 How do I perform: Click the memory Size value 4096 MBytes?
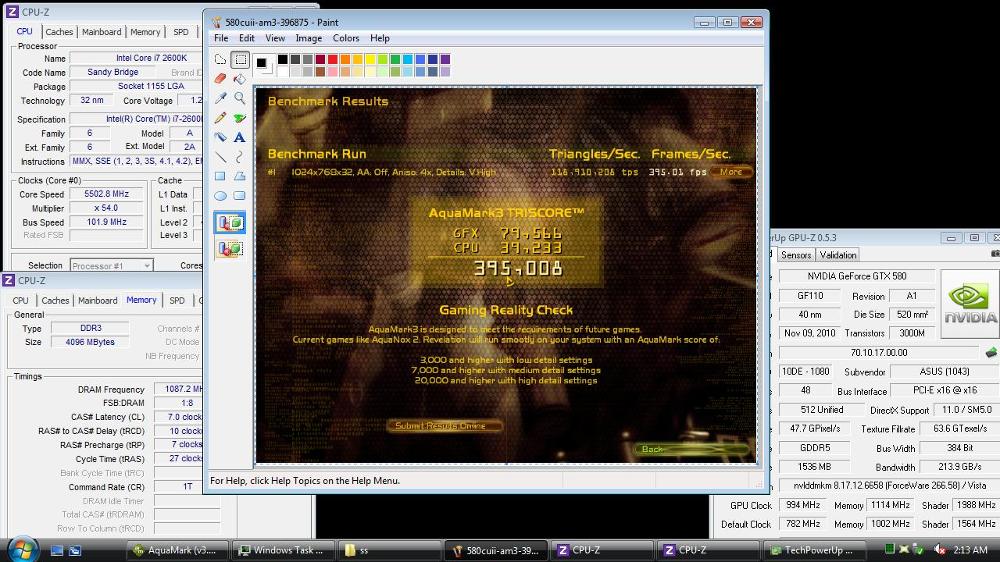coord(90,342)
